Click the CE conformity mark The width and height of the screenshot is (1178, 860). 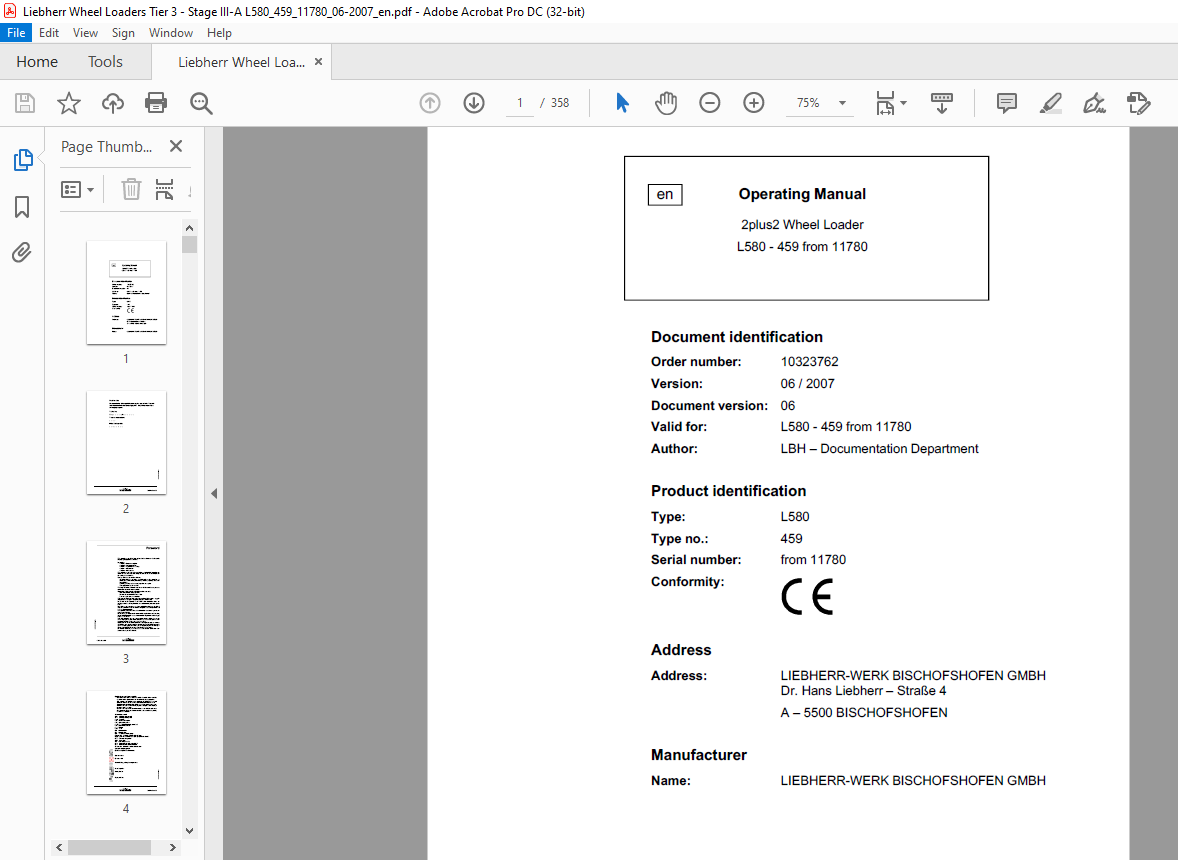pyautogui.click(x=807, y=597)
